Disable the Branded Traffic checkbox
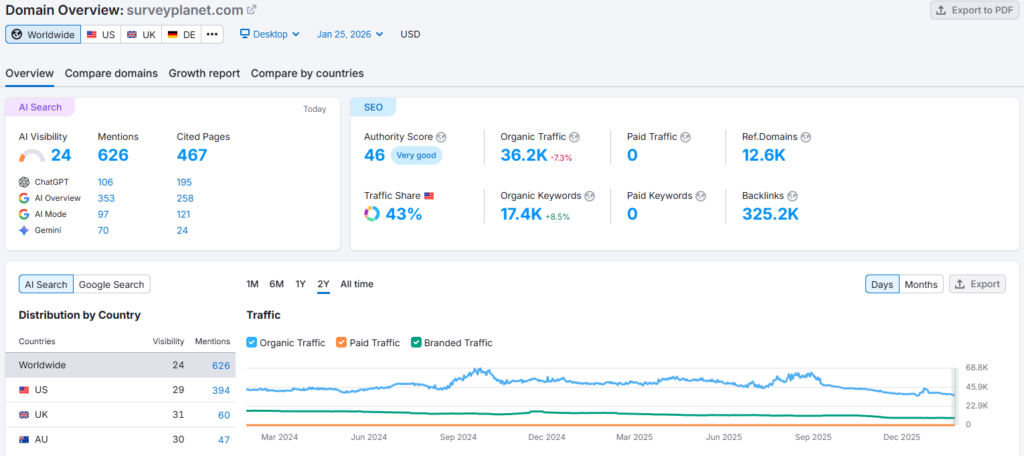1024x456 pixels. (x=417, y=343)
